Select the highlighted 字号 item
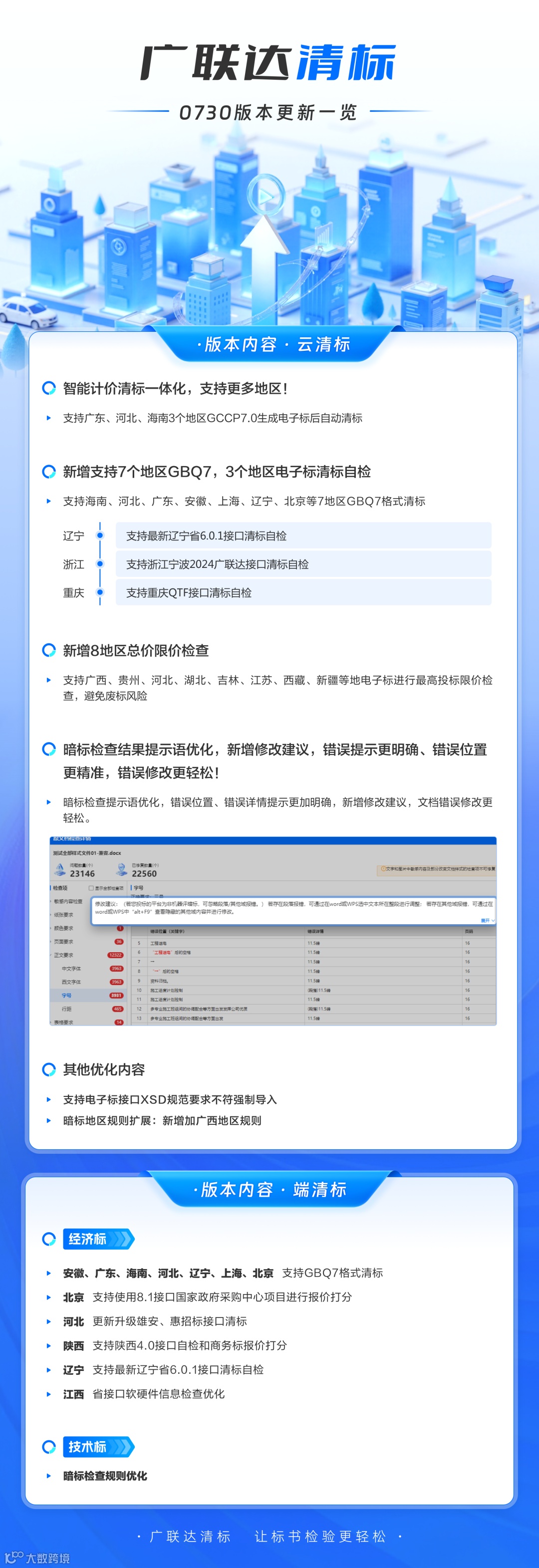 point(66,995)
